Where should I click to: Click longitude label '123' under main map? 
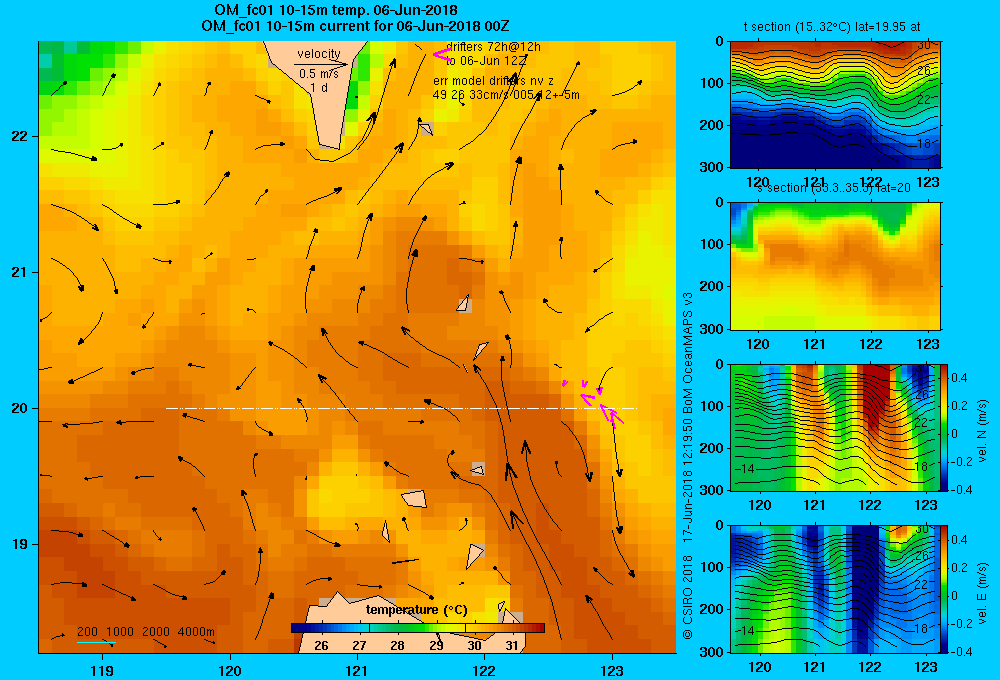(612, 670)
